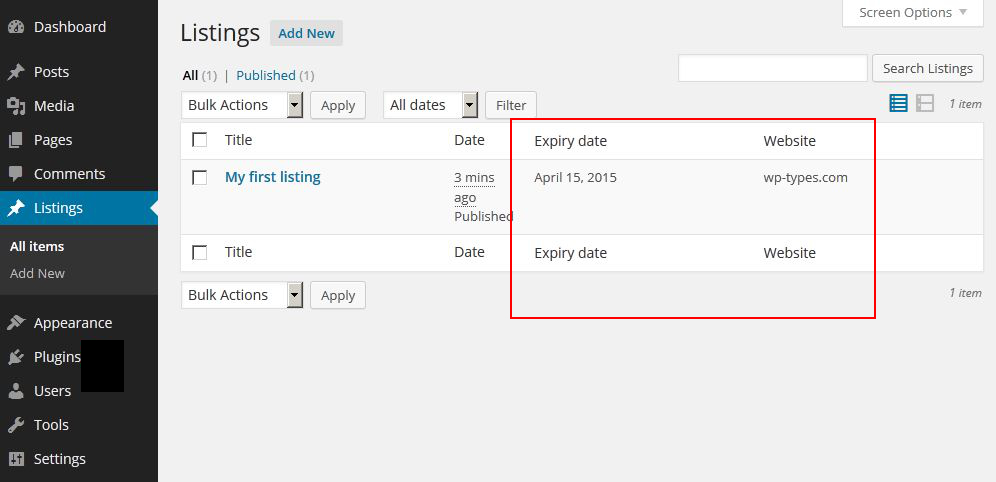Image resolution: width=996 pixels, height=482 pixels.
Task: Expand the Screen Options panel
Action: pyautogui.click(x=913, y=13)
